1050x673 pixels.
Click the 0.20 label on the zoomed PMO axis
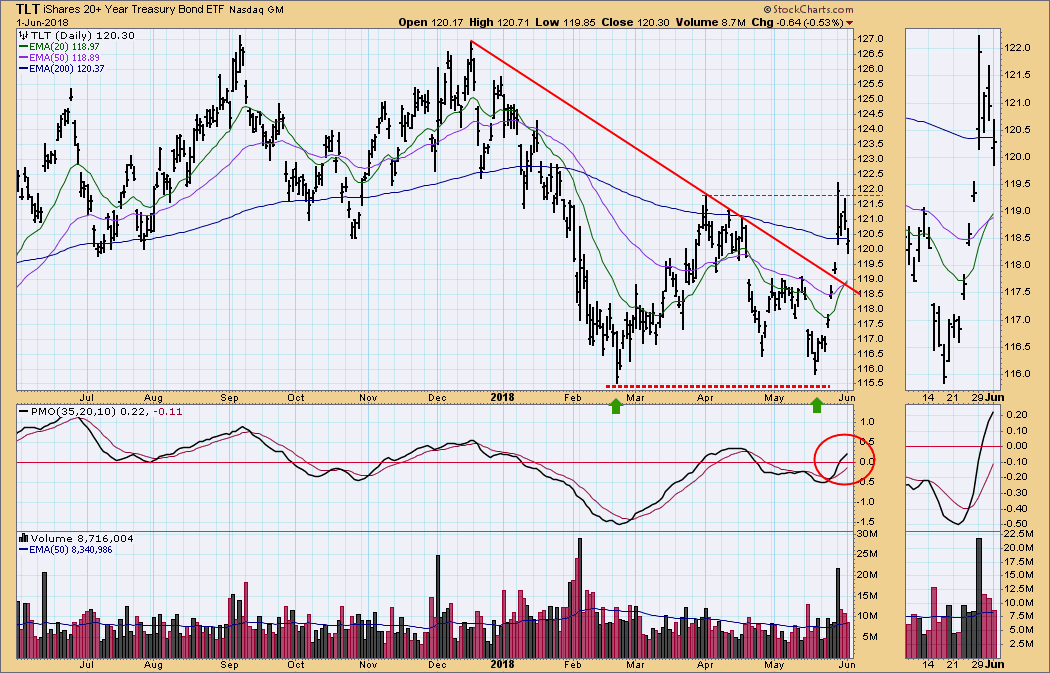(x=1018, y=415)
